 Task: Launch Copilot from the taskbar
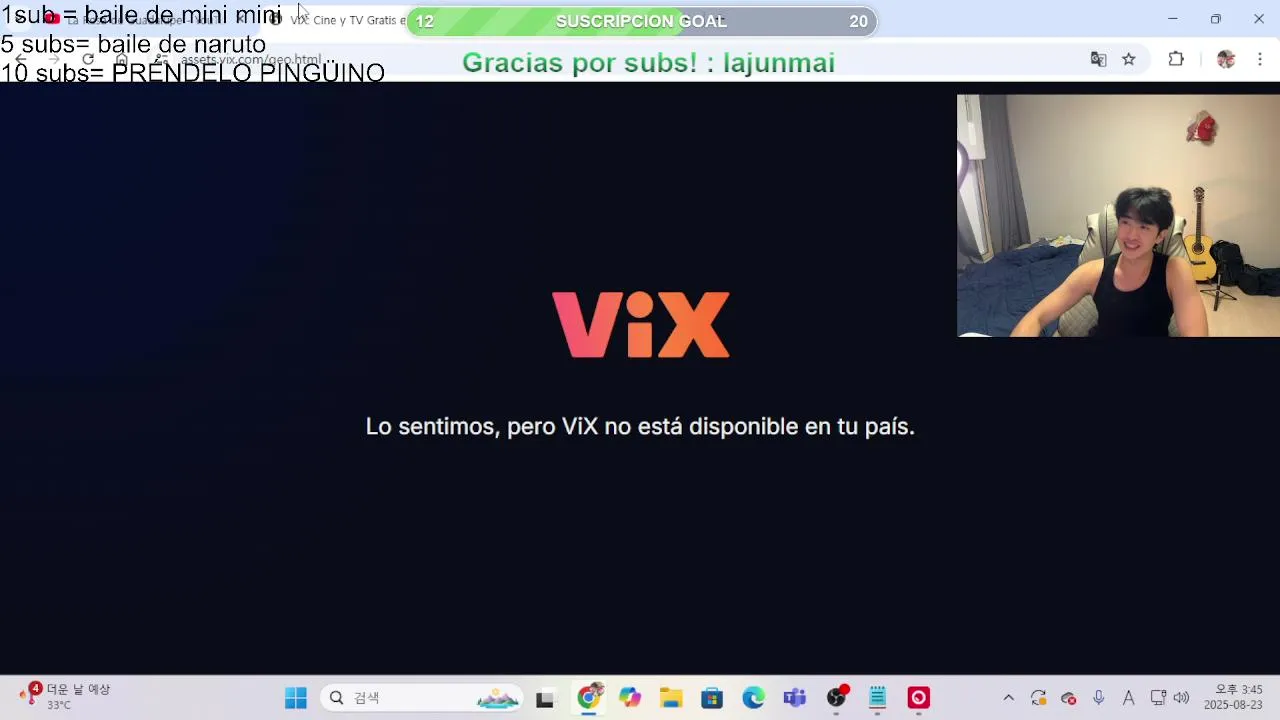click(x=630, y=698)
